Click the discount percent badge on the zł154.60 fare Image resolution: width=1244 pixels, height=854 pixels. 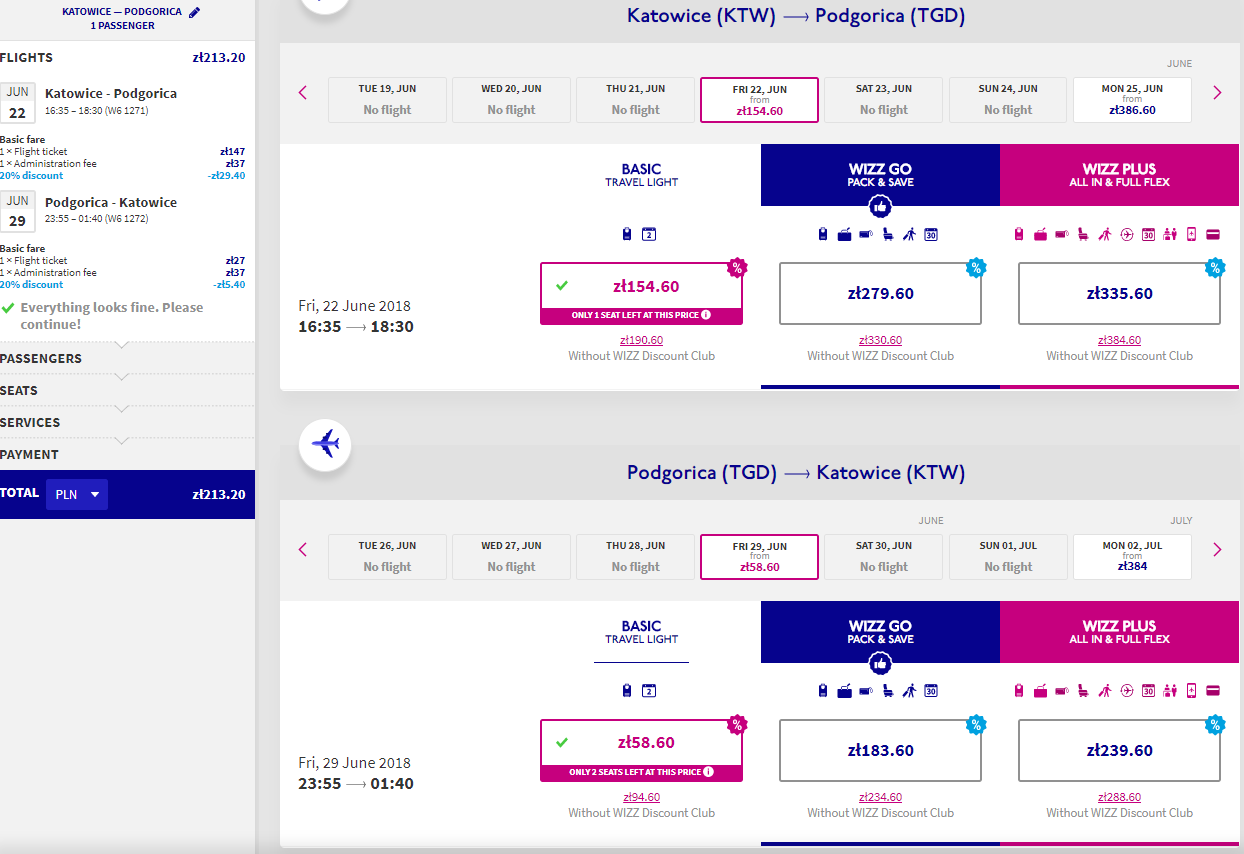point(737,267)
